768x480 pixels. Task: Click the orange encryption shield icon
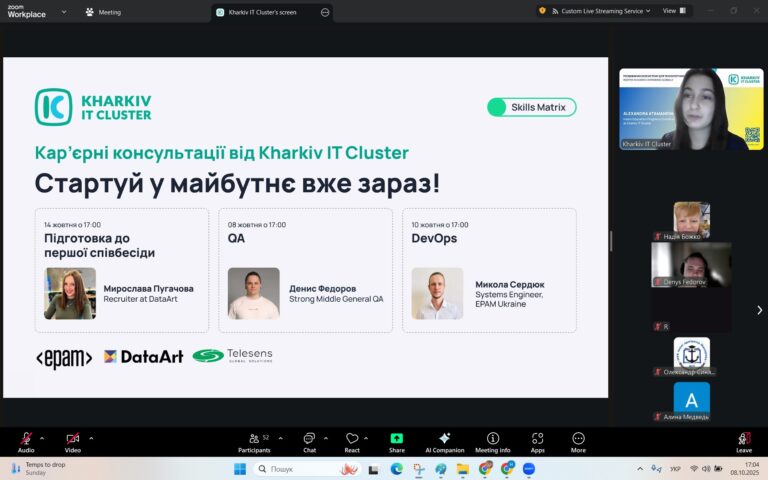tap(542, 10)
